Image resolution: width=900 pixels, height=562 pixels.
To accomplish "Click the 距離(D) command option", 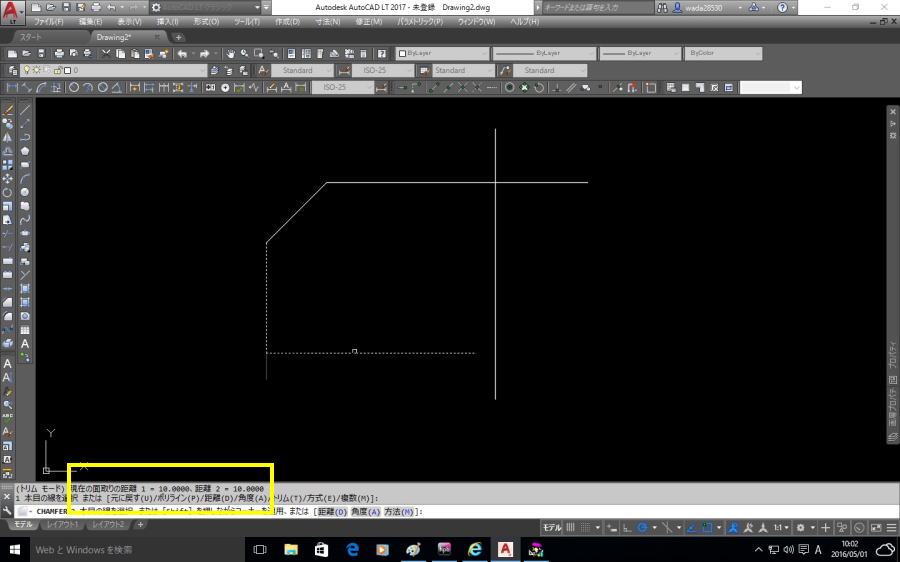I will (x=332, y=511).
